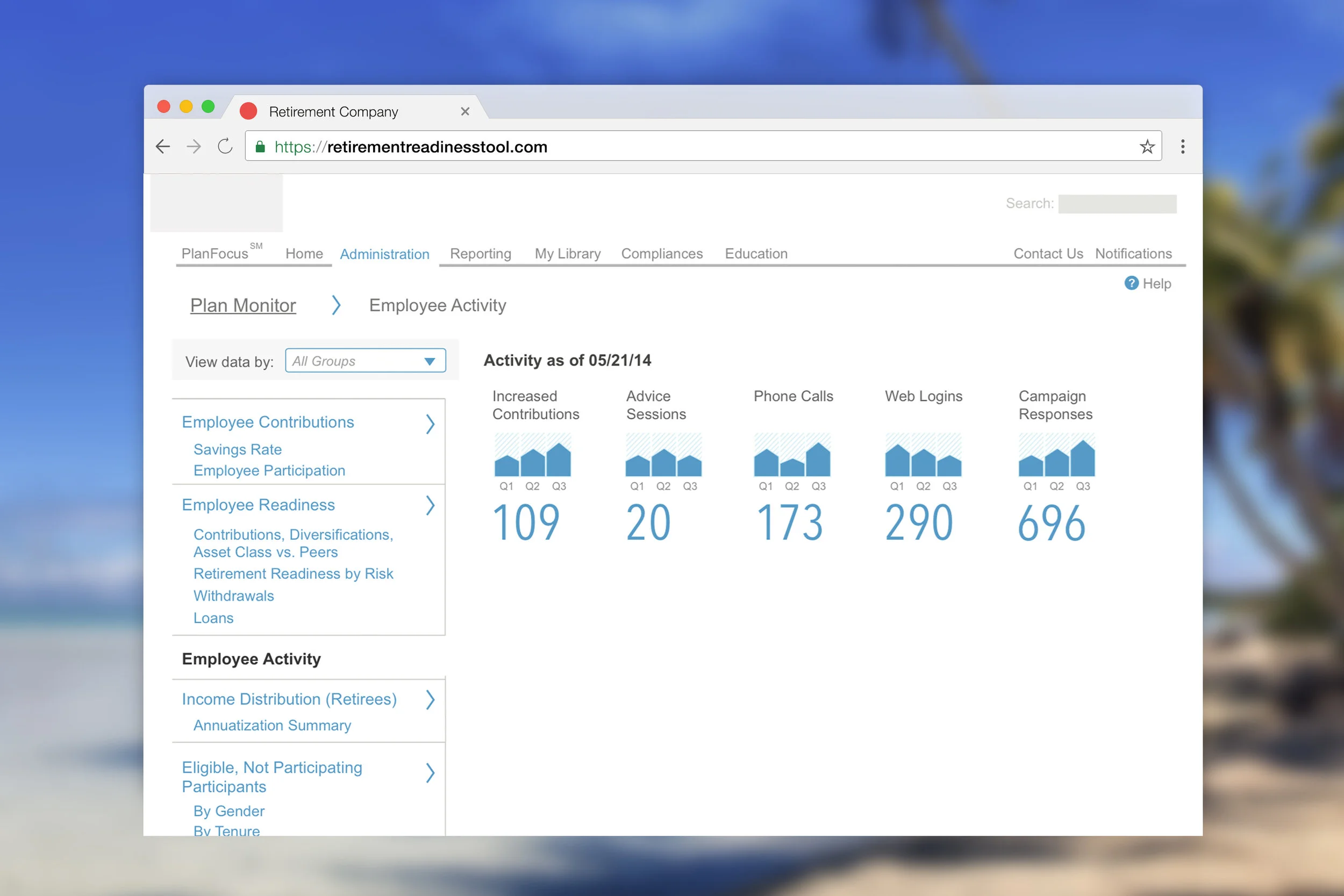Click the Increased Contributions quarterly chart
This screenshot has width=1344, height=896.
[x=533, y=455]
